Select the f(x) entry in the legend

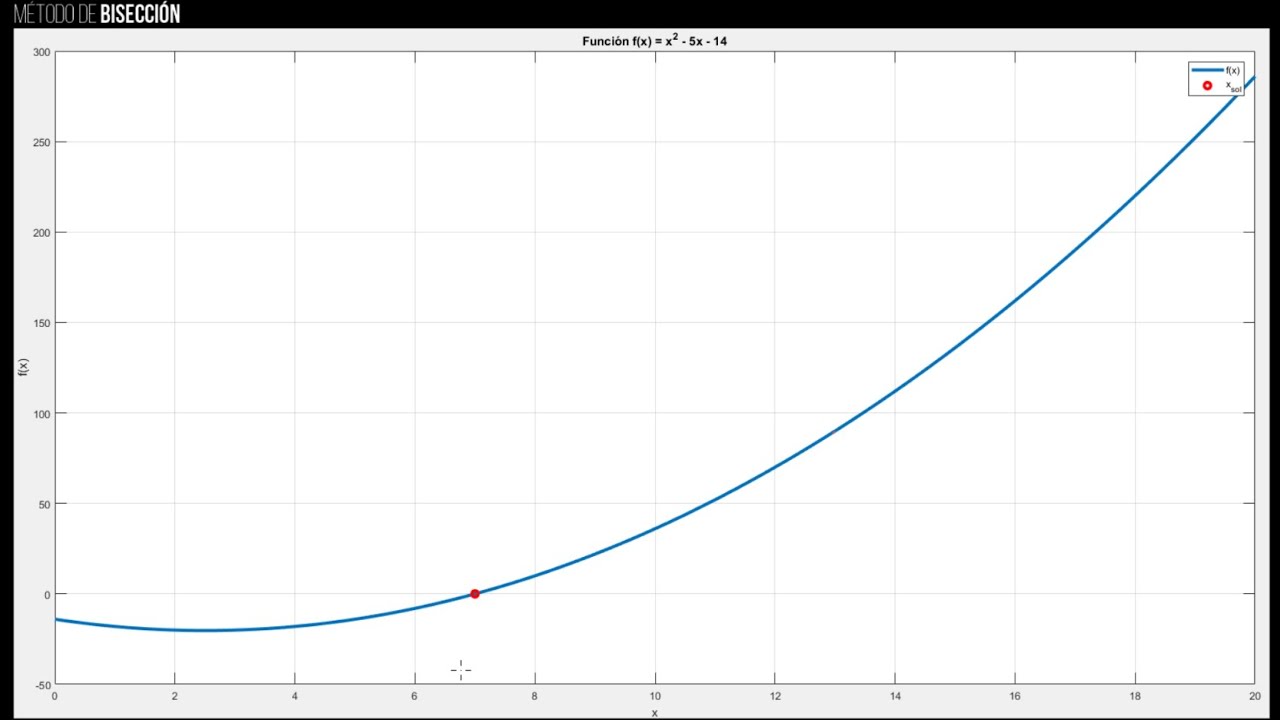(x=1216, y=70)
